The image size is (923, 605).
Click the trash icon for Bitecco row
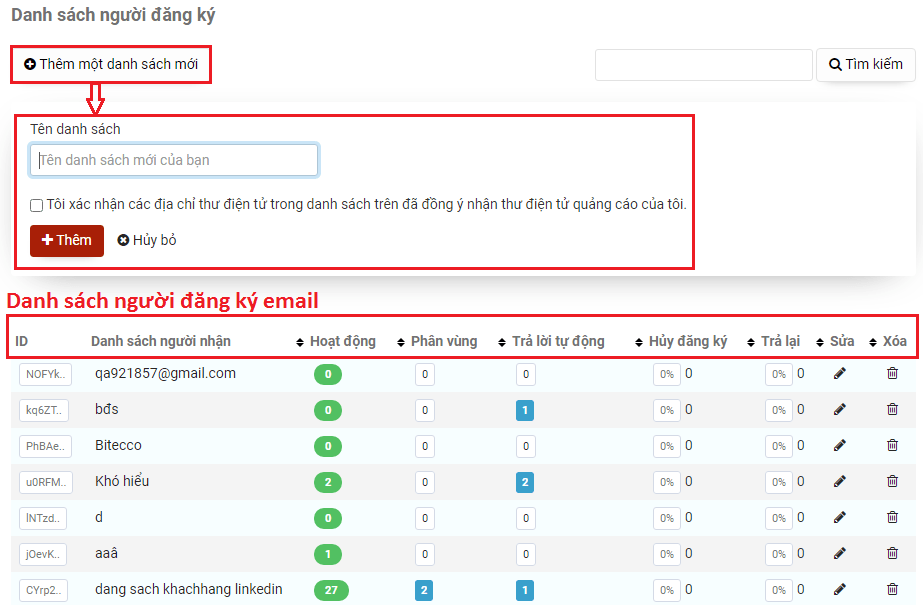point(892,446)
